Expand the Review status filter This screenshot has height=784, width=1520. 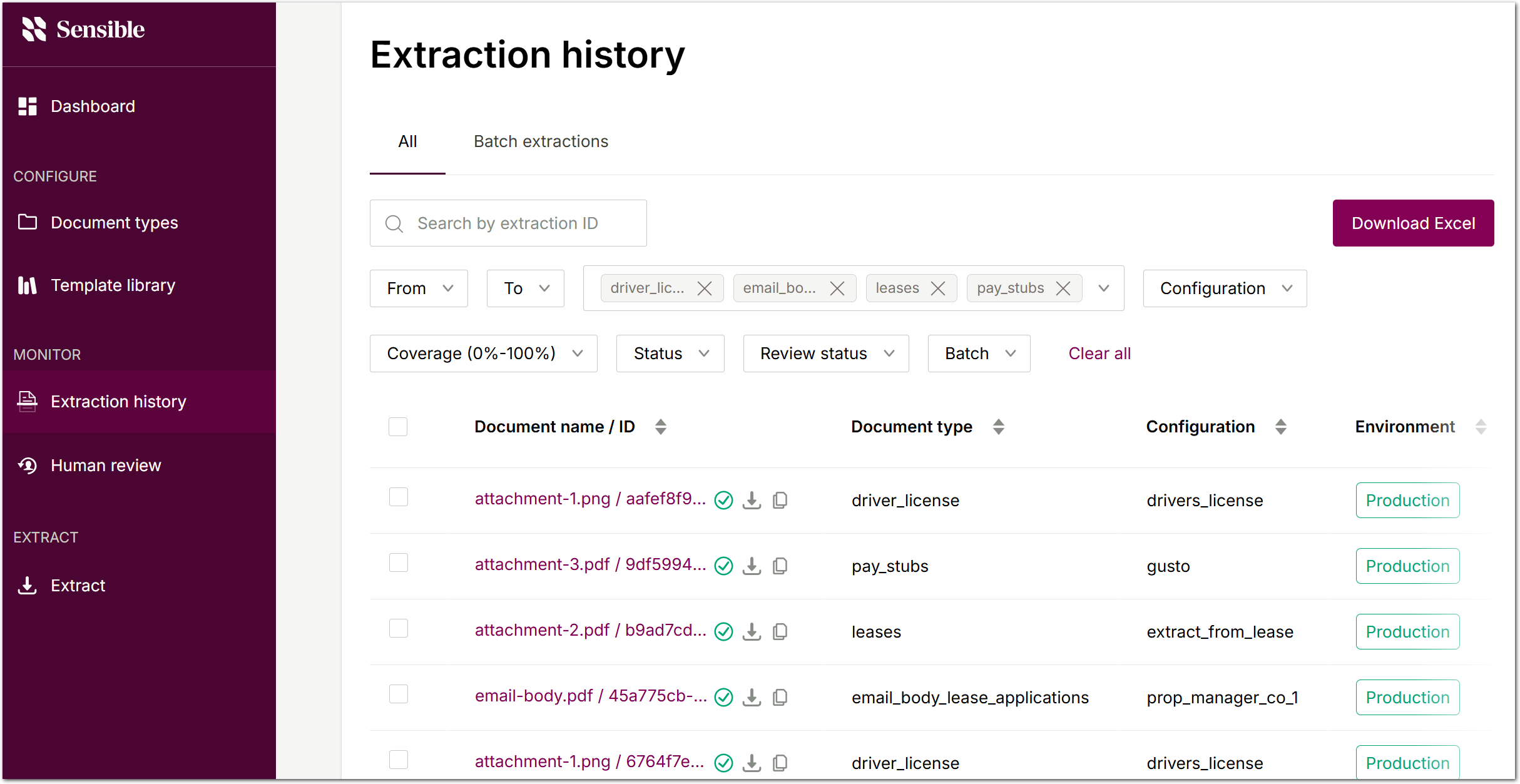coord(825,354)
